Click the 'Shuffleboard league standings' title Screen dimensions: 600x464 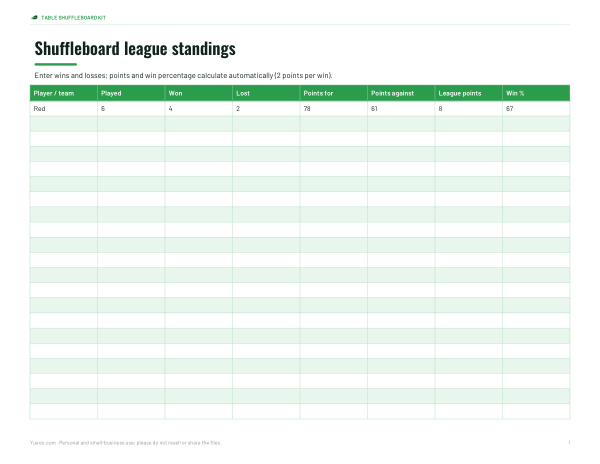click(x=135, y=49)
